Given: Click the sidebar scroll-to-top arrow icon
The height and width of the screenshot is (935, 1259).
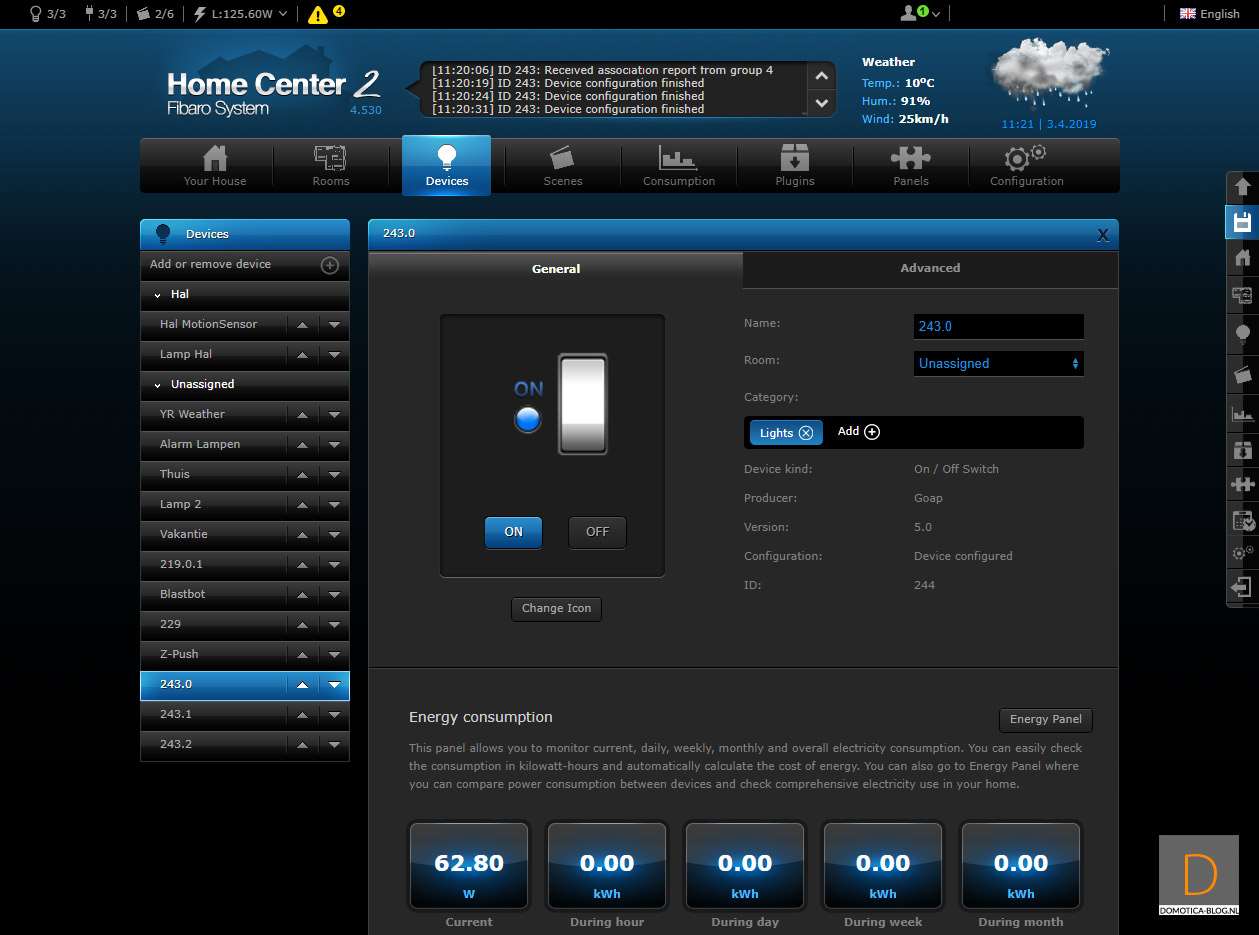Looking at the screenshot, I should [x=1242, y=186].
